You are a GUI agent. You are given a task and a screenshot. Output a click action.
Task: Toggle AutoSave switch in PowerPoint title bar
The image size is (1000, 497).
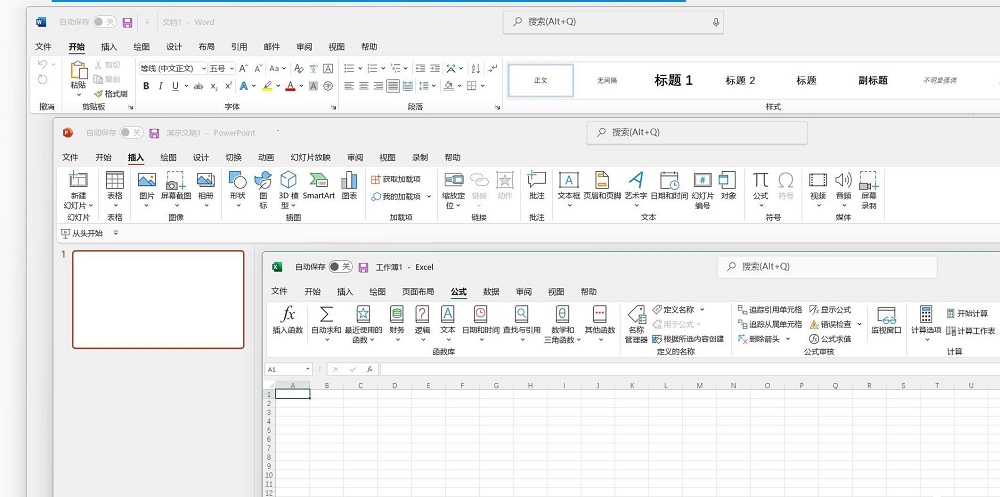pyautogui.click(x=131, y=132)
